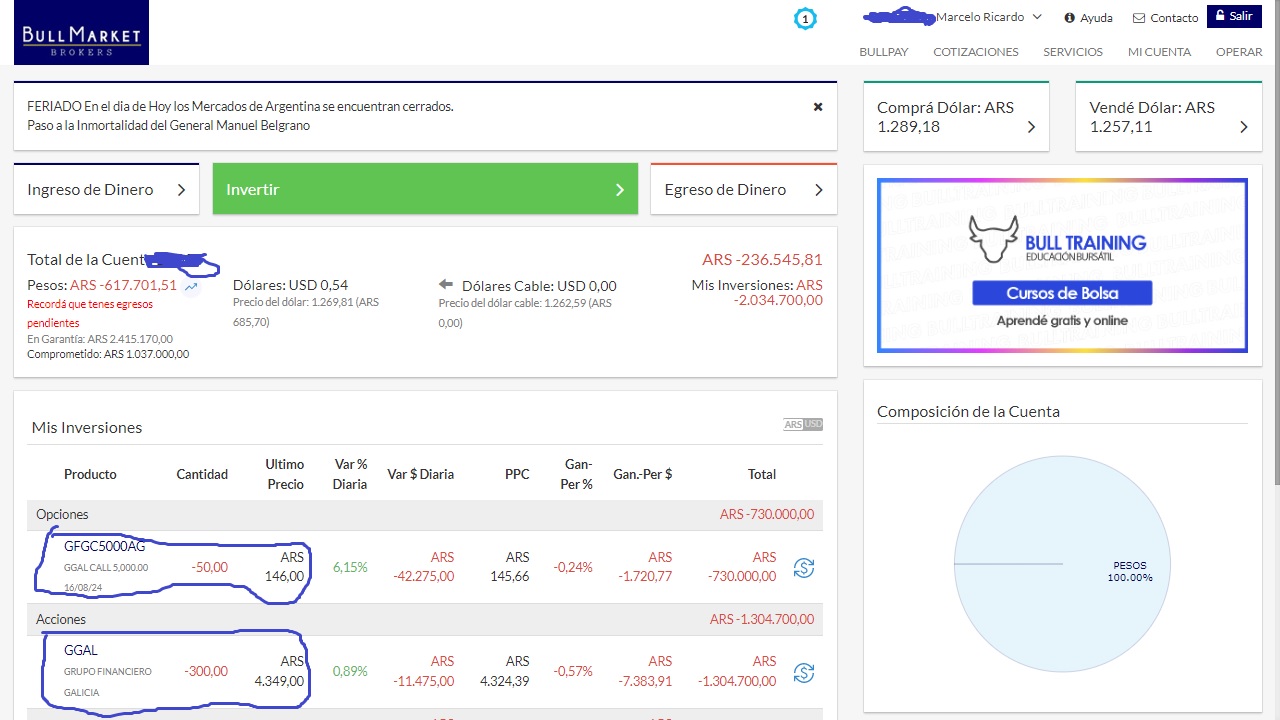Viewport: 1280px width, 720px height.
Task: Click the Producto column header
Action: click(90, 474)
